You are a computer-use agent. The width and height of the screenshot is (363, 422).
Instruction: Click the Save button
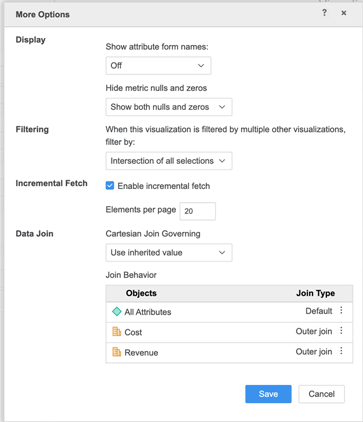[268, 394]
